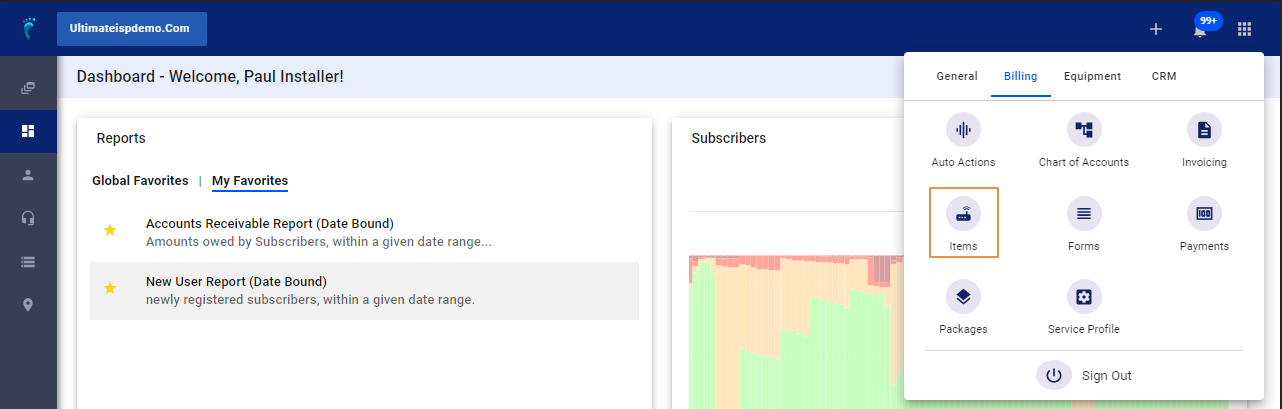Open the Service Profile icon
Viewport: 1282px width, 409px height.
[1084, 297]
